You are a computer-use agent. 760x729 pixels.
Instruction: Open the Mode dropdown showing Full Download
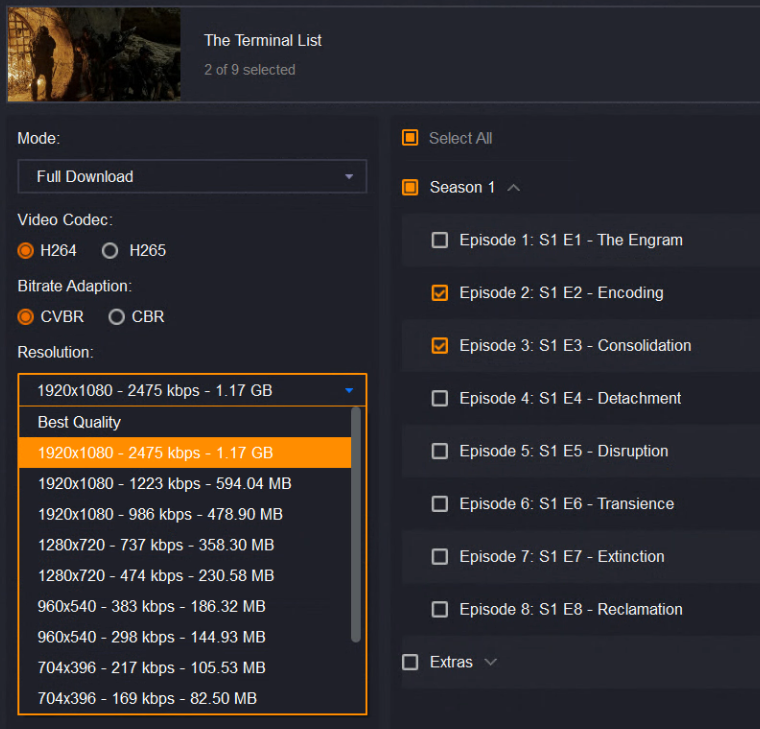click(x=192, y=176)
